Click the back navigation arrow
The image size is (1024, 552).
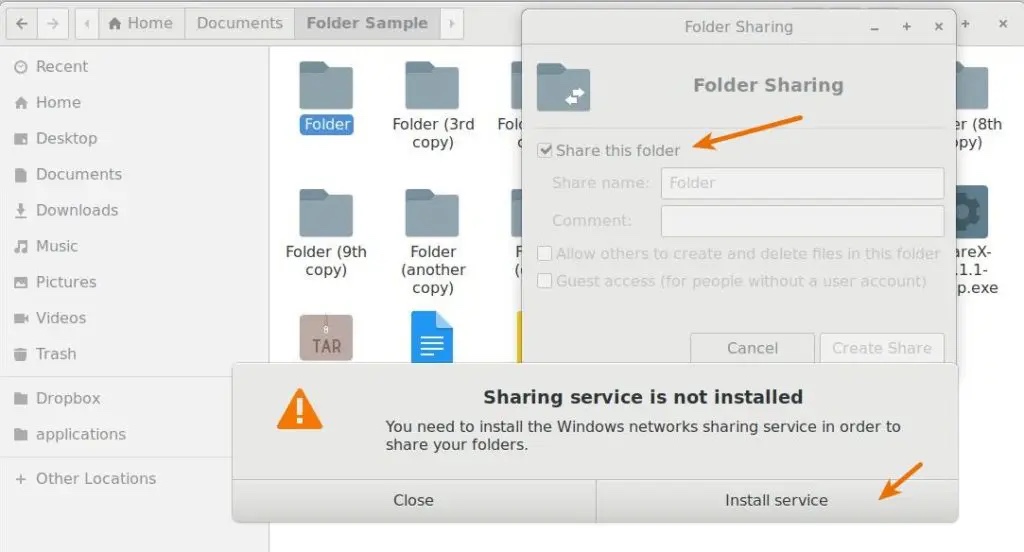23,23
